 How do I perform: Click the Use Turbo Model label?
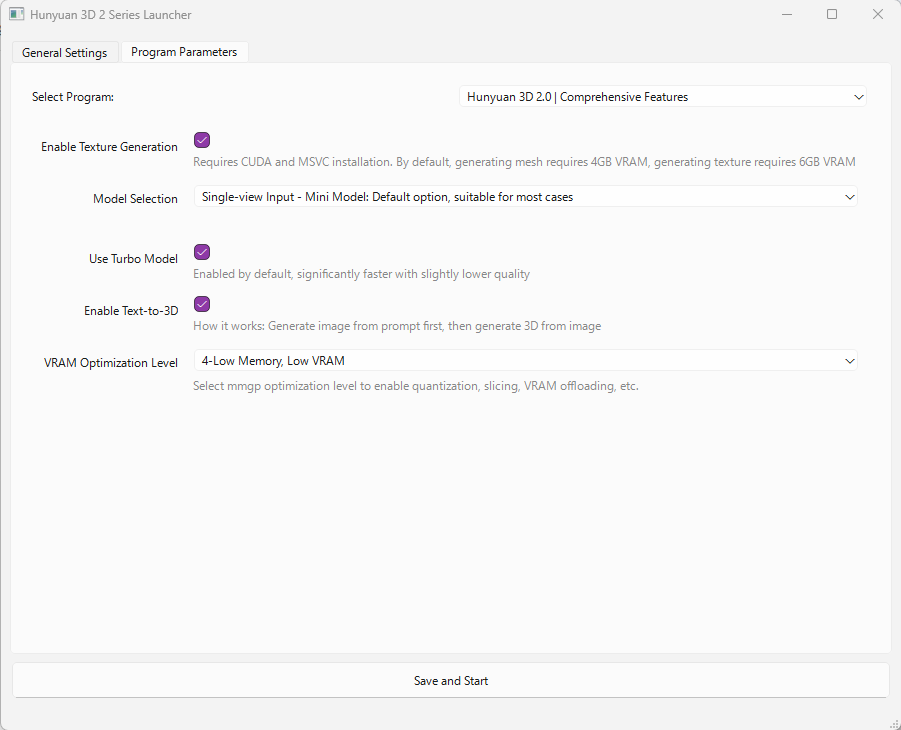point(133,259)
